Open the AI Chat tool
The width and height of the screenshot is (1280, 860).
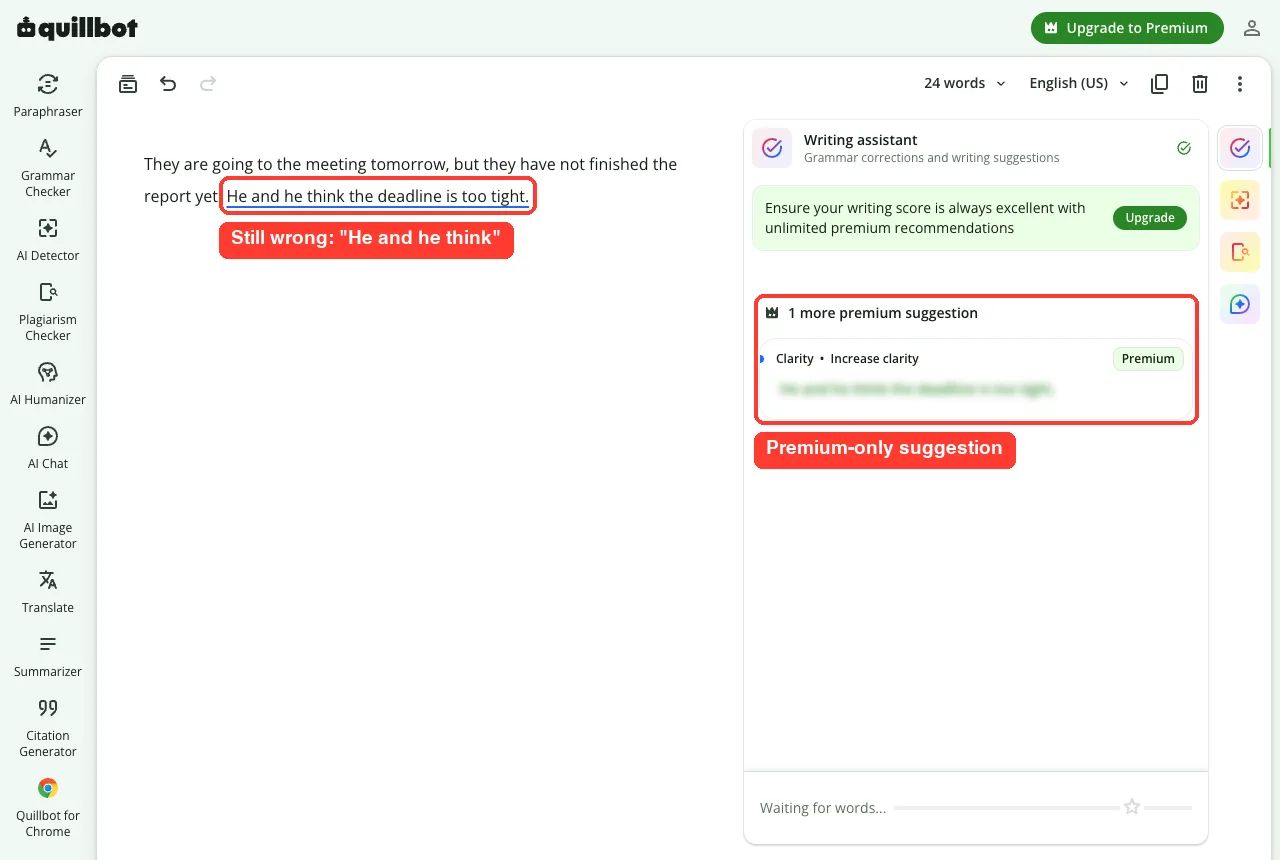pyautogui.click(x=48, y=447)
